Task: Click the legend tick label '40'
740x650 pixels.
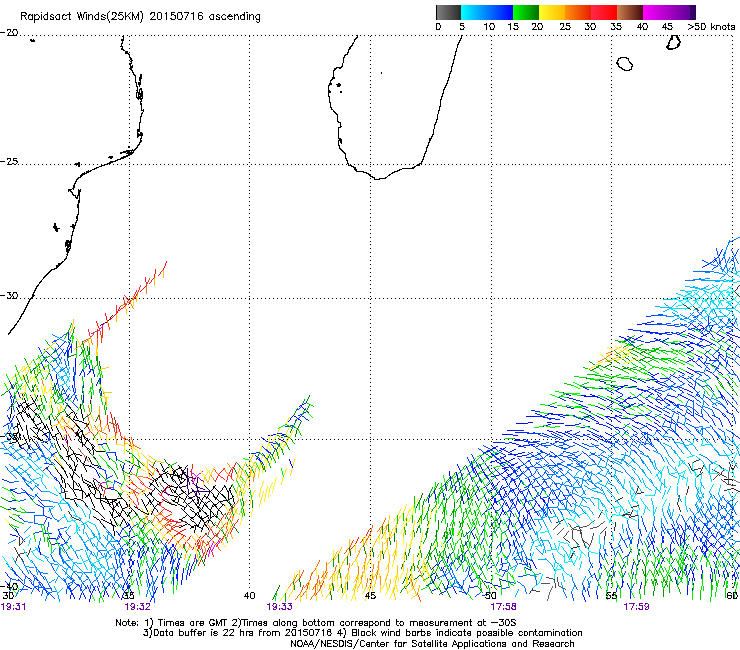Action: (642, 27)
